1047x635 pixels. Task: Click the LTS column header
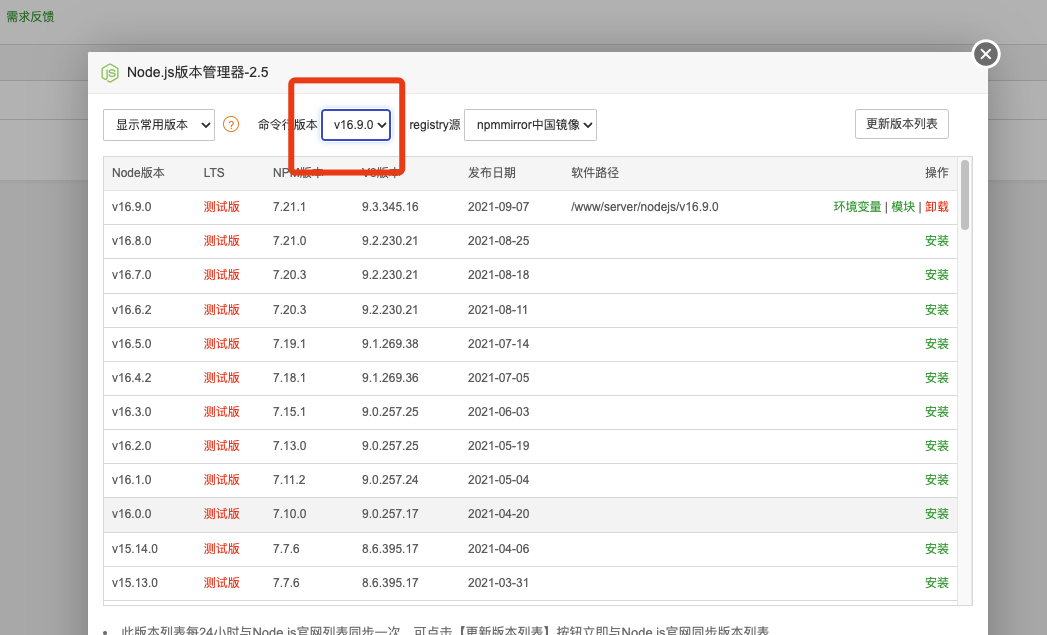(214, 173)
